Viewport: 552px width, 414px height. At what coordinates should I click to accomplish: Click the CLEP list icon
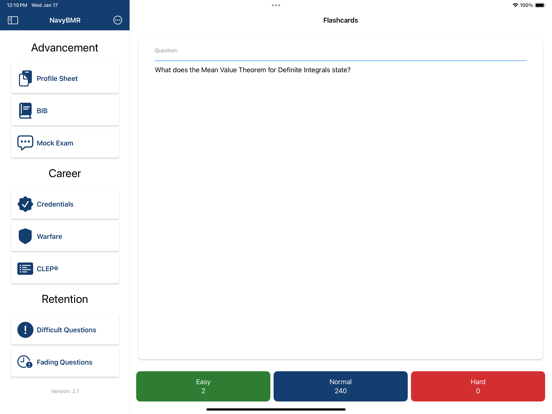tap(25, 269)
